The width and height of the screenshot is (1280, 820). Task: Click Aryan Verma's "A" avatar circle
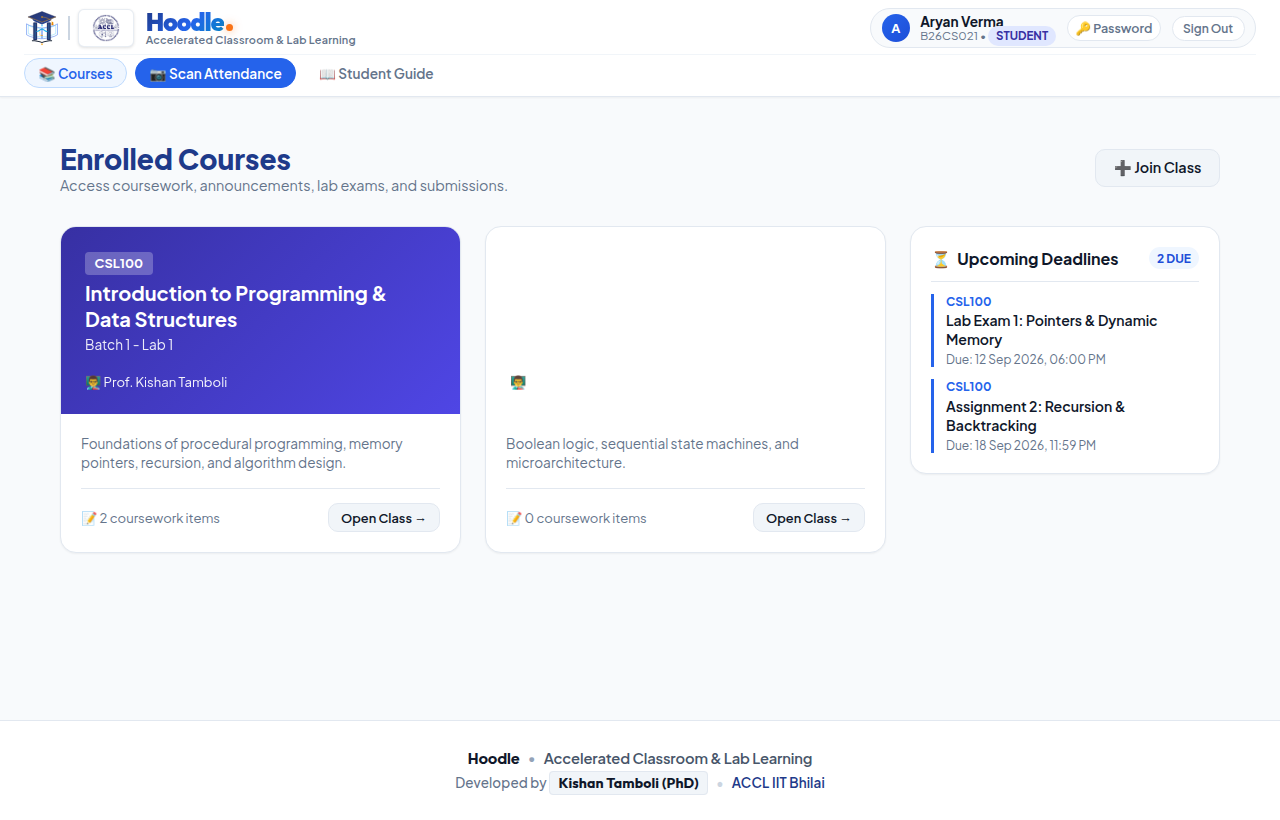[896, 28]
